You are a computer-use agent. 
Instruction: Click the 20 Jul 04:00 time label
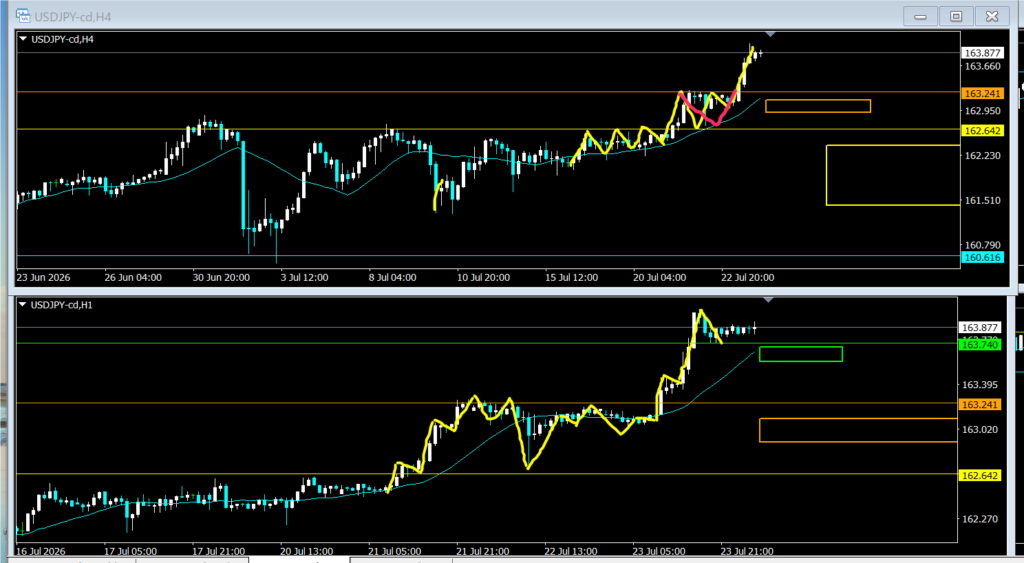660,278
